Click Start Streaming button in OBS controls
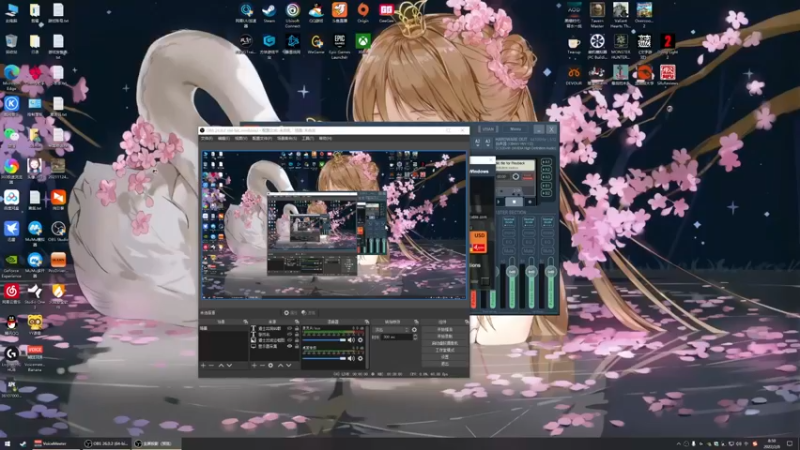The image size is (800, 450). [444, 330]
